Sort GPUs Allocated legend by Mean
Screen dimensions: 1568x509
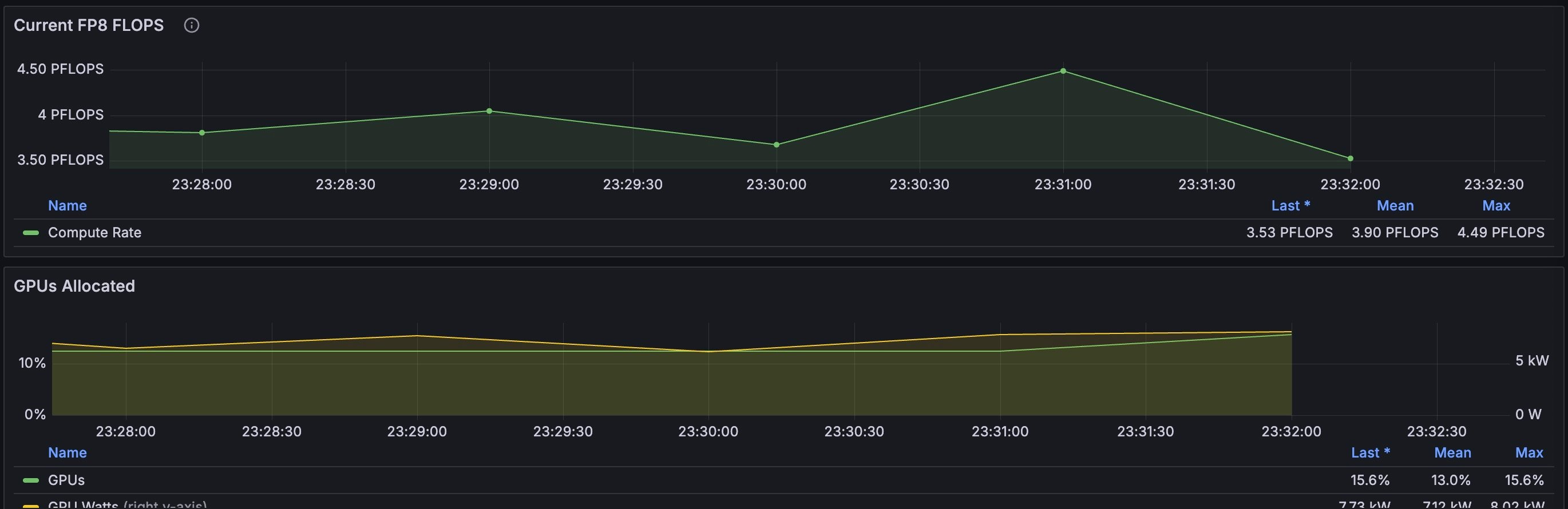pyautogui.click(x=1452, y=452)
